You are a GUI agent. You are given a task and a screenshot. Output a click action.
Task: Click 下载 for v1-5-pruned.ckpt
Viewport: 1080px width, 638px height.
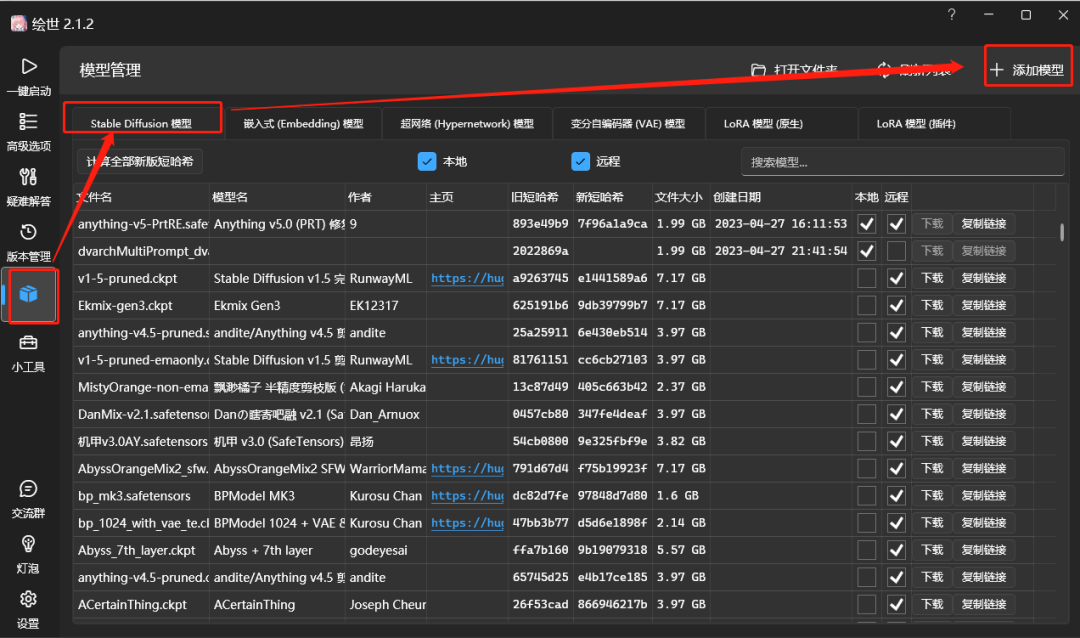point(932,278)
